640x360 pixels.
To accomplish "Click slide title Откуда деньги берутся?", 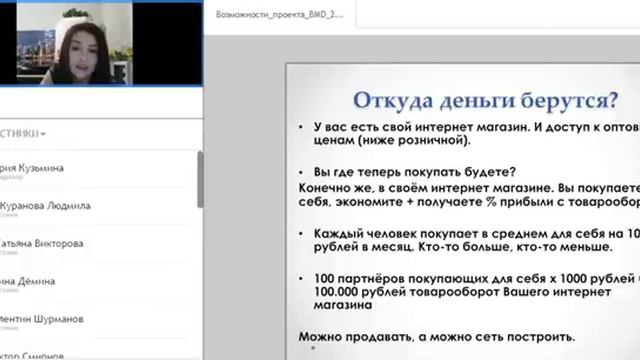I will click(x=485, y=100).
